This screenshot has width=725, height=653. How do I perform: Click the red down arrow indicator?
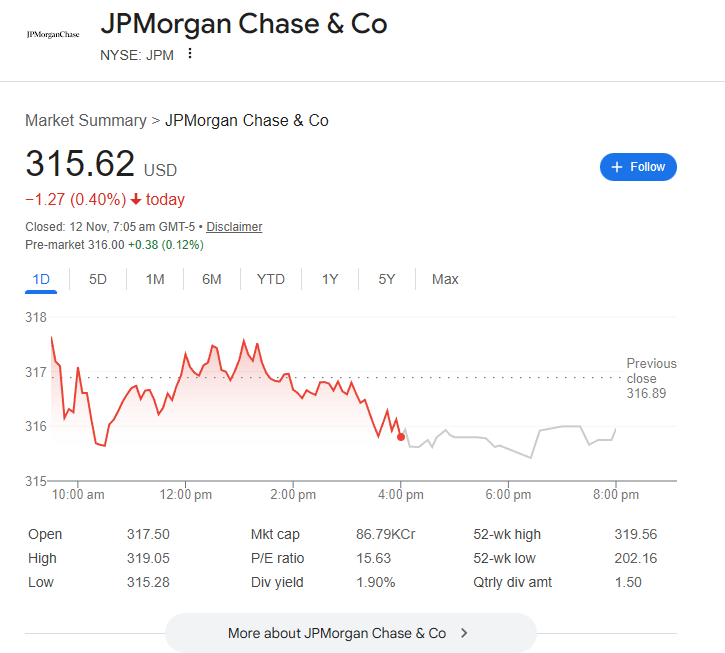pos(136,199)
